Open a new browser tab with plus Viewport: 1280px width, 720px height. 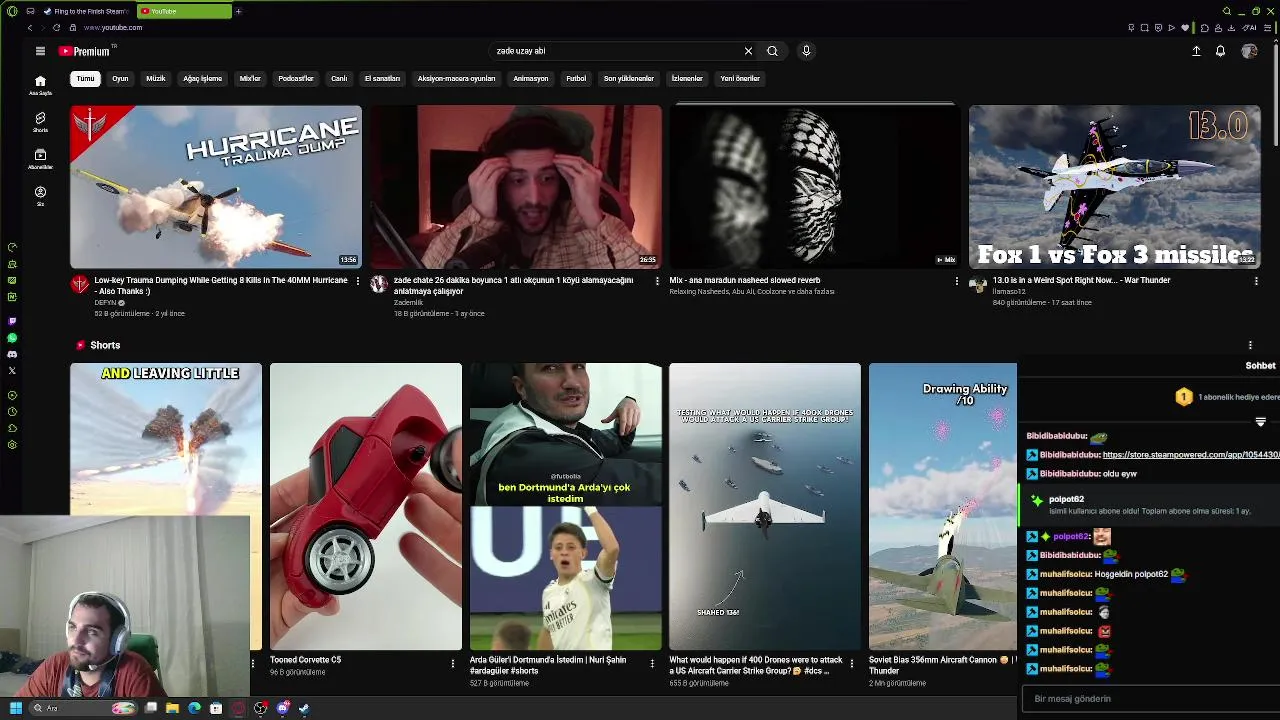tap(238, 11)
